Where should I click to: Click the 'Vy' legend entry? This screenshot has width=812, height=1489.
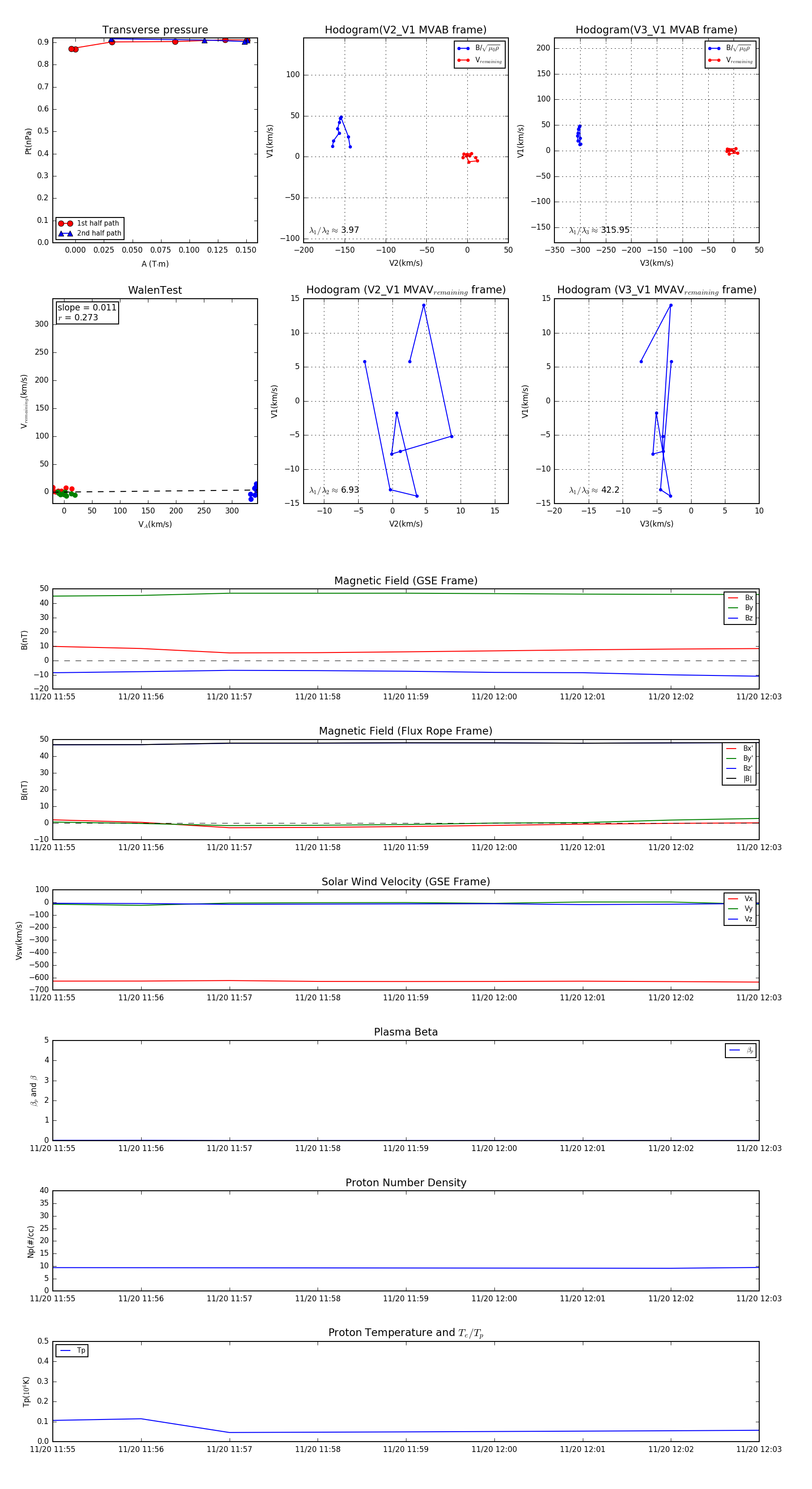(740, 909)
